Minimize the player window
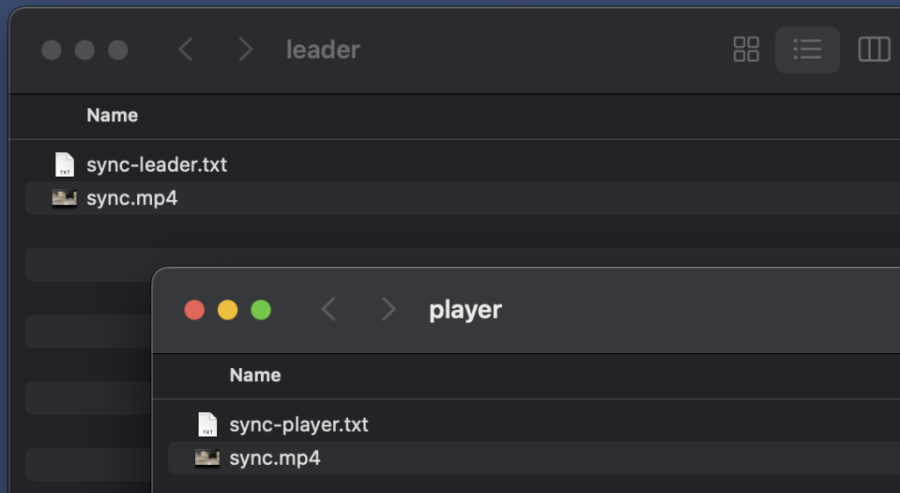Screen dimensions: 900x493 coord(227,310)
